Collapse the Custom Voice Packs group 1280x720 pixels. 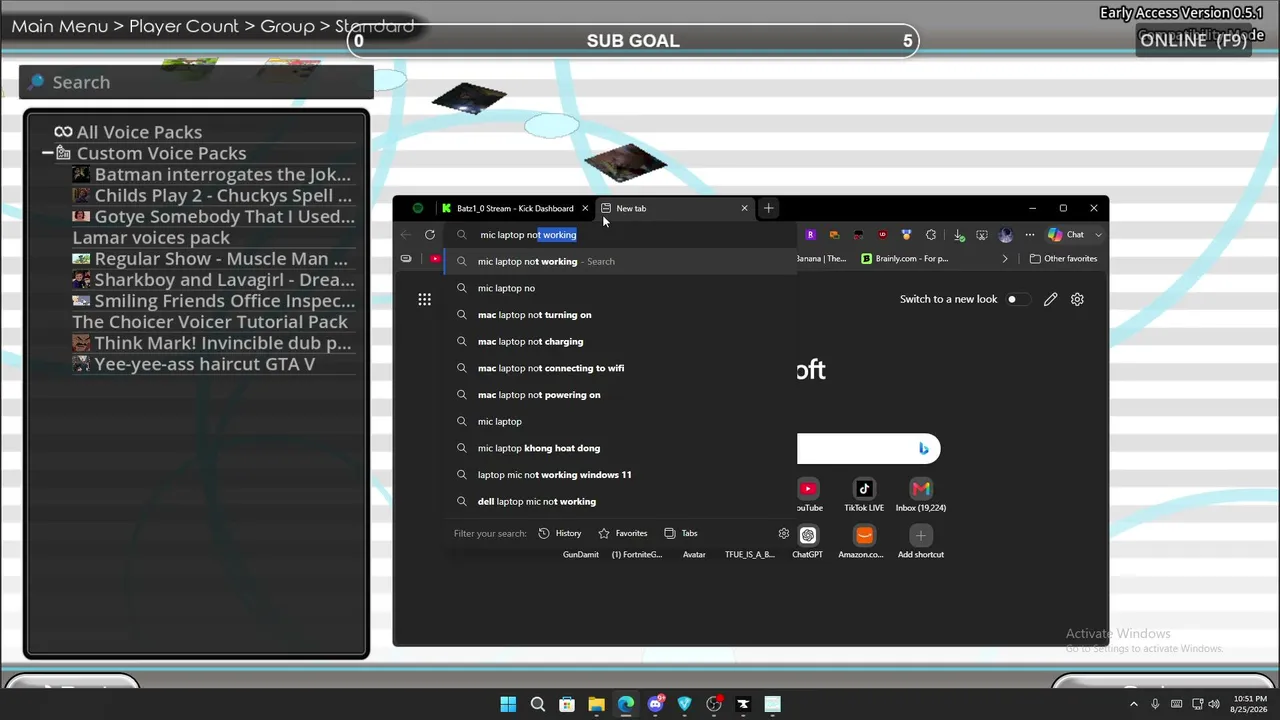tap(48, 153)
